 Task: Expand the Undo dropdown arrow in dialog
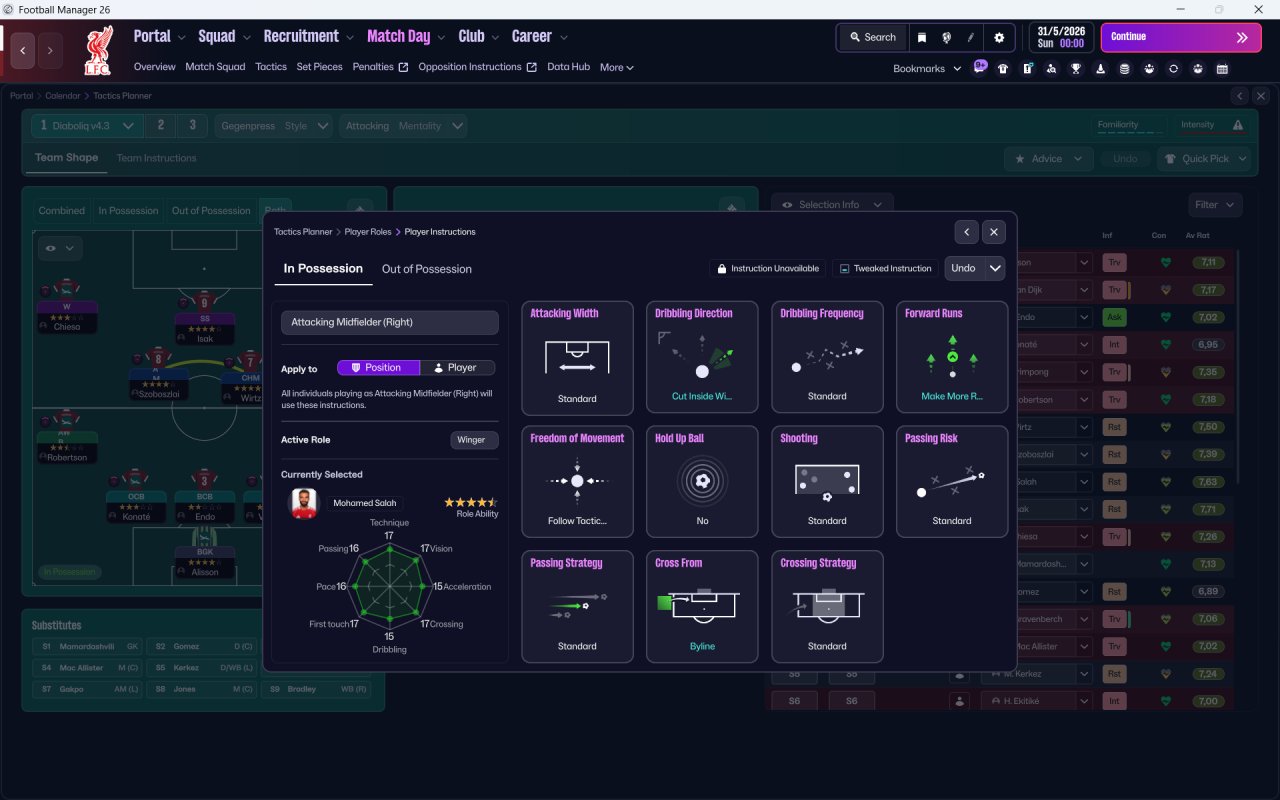click(x=995, y=268)
